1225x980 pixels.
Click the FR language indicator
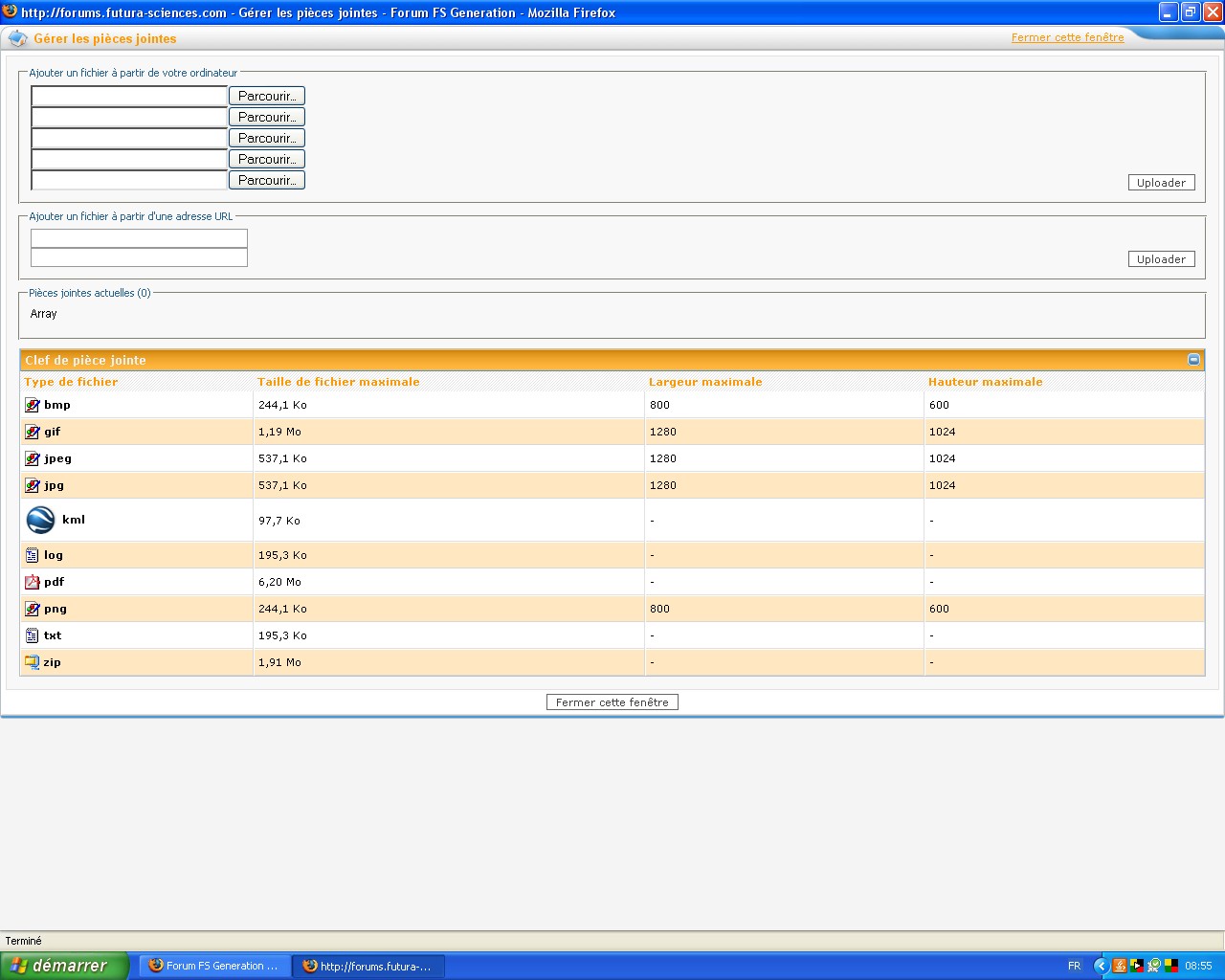(1074, 966)
